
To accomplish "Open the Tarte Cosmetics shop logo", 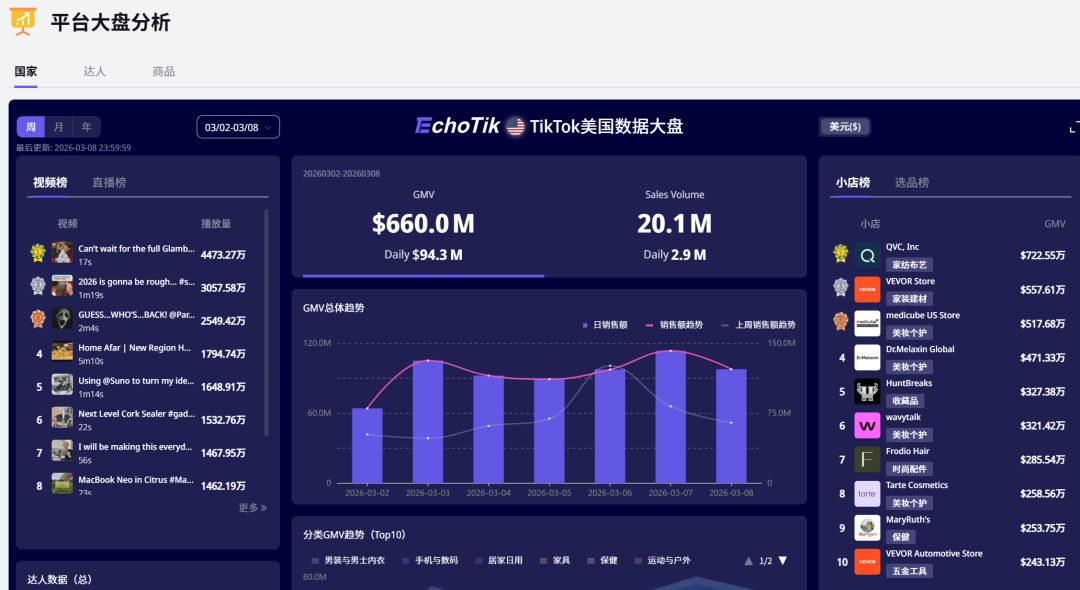I will [x=867, y=494].
